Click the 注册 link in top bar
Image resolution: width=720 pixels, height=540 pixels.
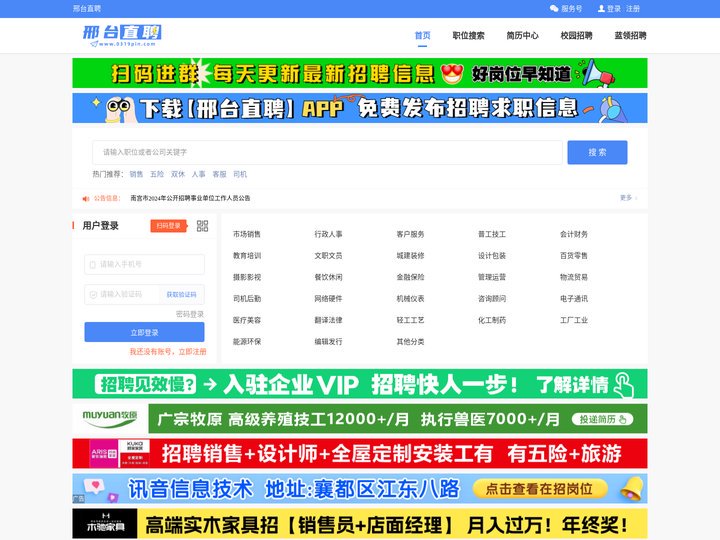[633, 9]
